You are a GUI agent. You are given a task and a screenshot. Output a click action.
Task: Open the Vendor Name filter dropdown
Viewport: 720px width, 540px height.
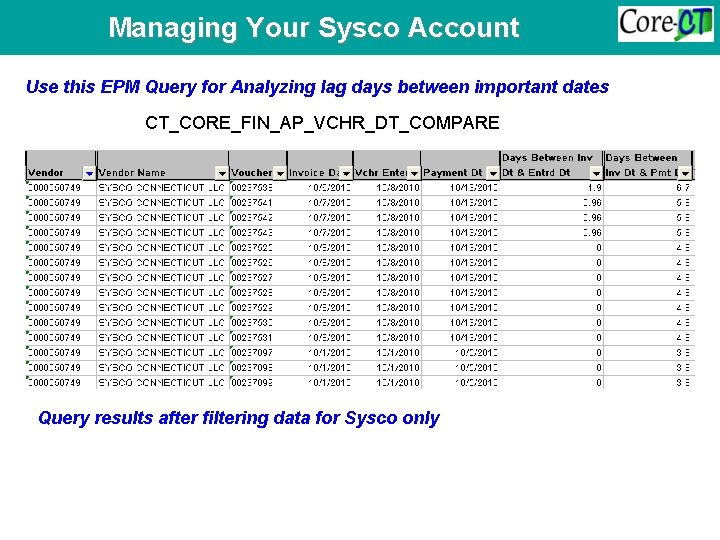tap(222, 173)
